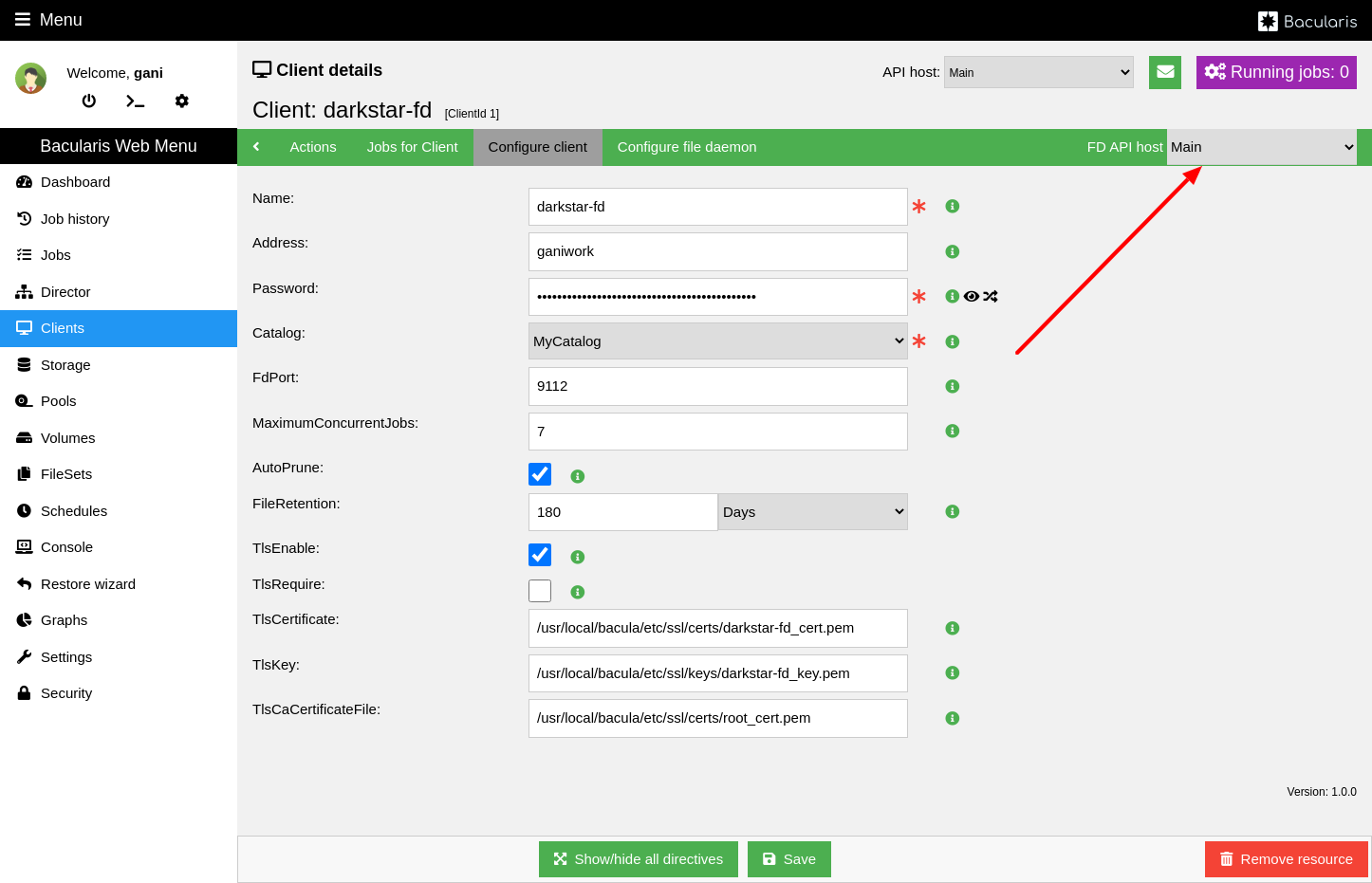Open FileSets in sidebar
This screenshot has height=883, width=1372.
point(119,474)
